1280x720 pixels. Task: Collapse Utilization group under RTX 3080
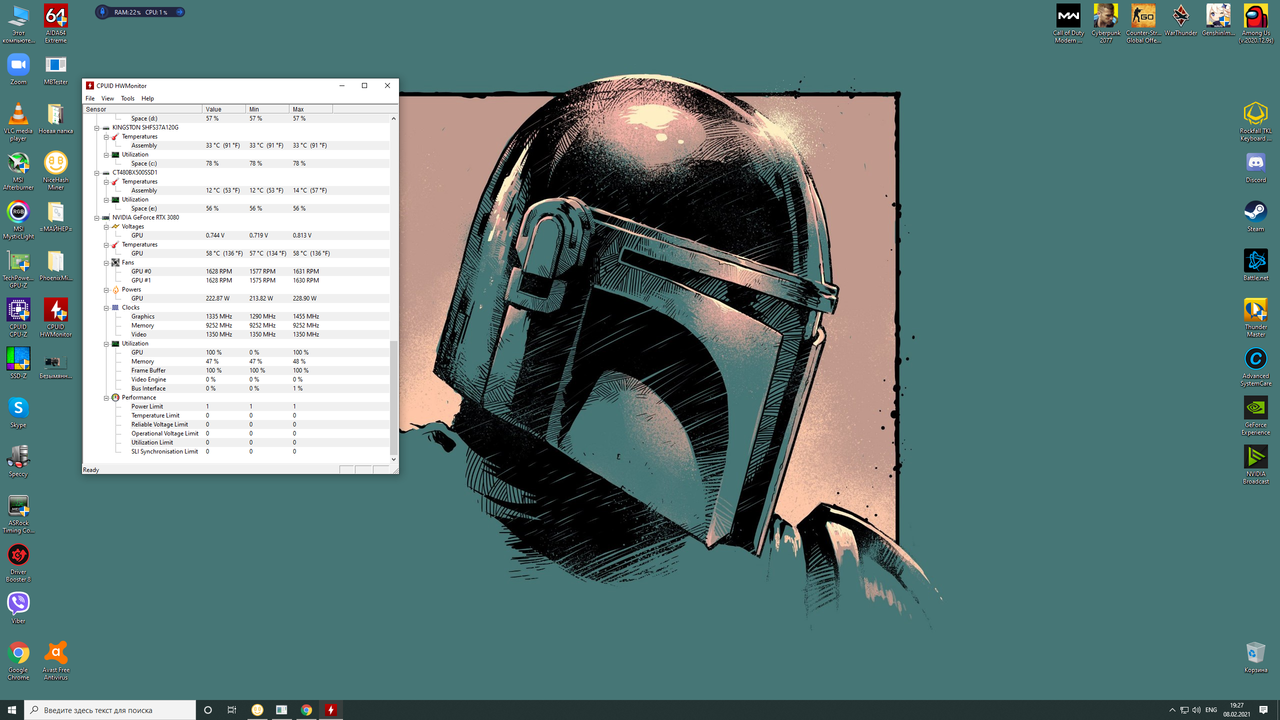coord(106,344)
